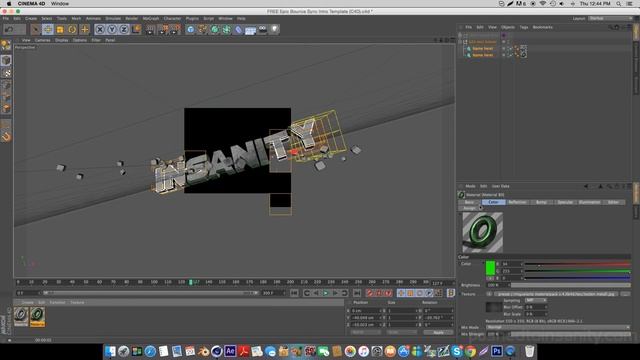
Task: Open the Cameras viewport menu
Action: [x=42, y=40]
